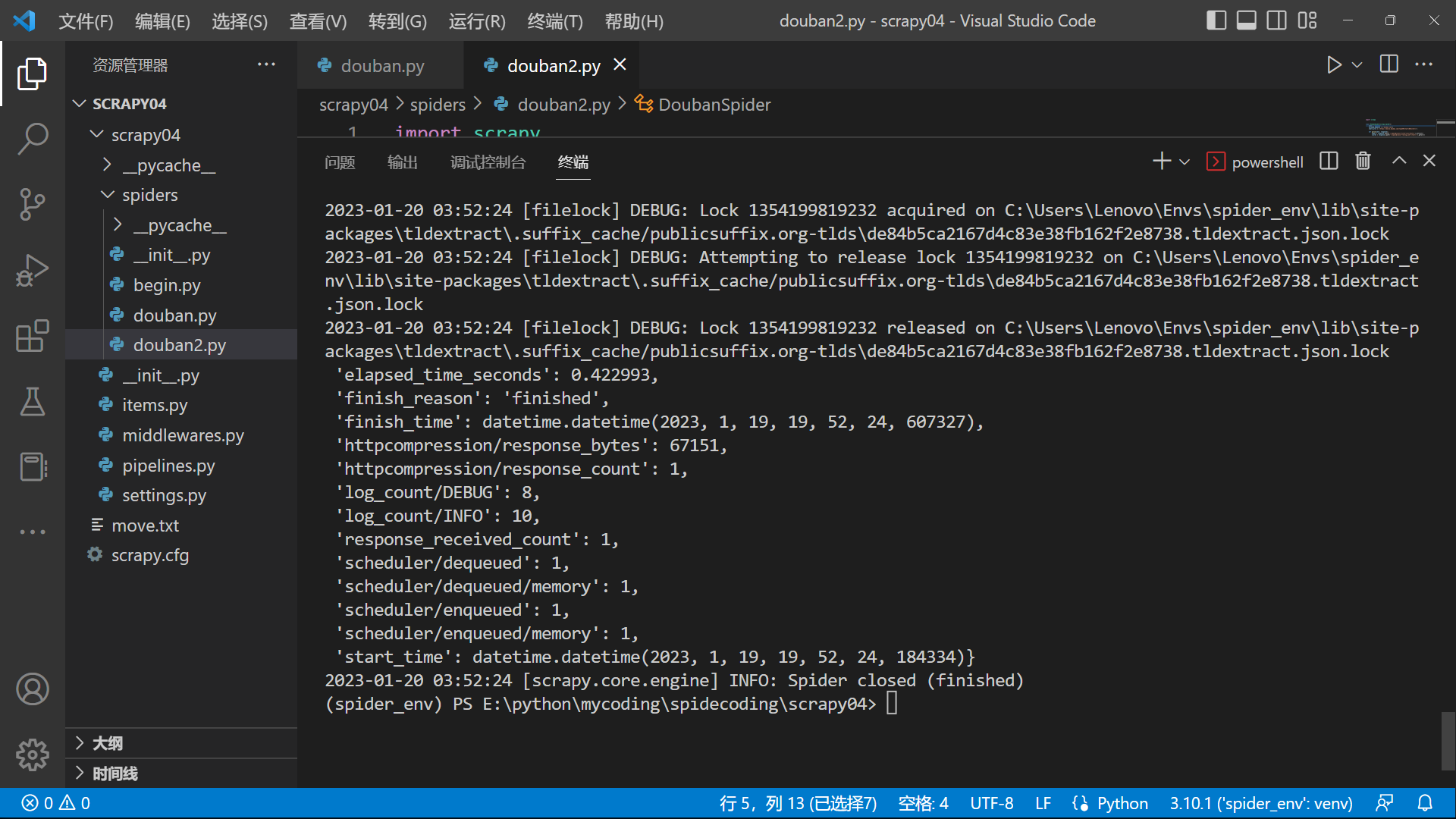Open the Manage gear menu
The image size is (1456, 819).
click(32, 755)
